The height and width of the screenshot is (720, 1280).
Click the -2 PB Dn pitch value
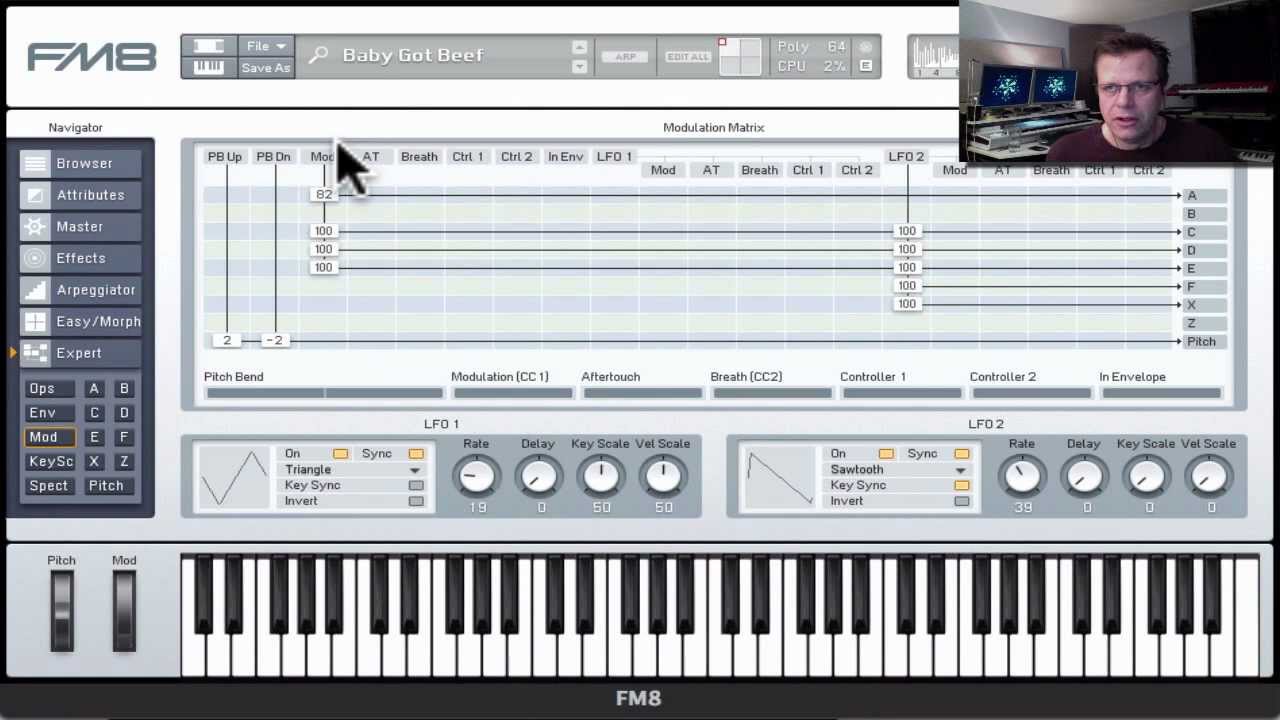(x=275, y=340)
